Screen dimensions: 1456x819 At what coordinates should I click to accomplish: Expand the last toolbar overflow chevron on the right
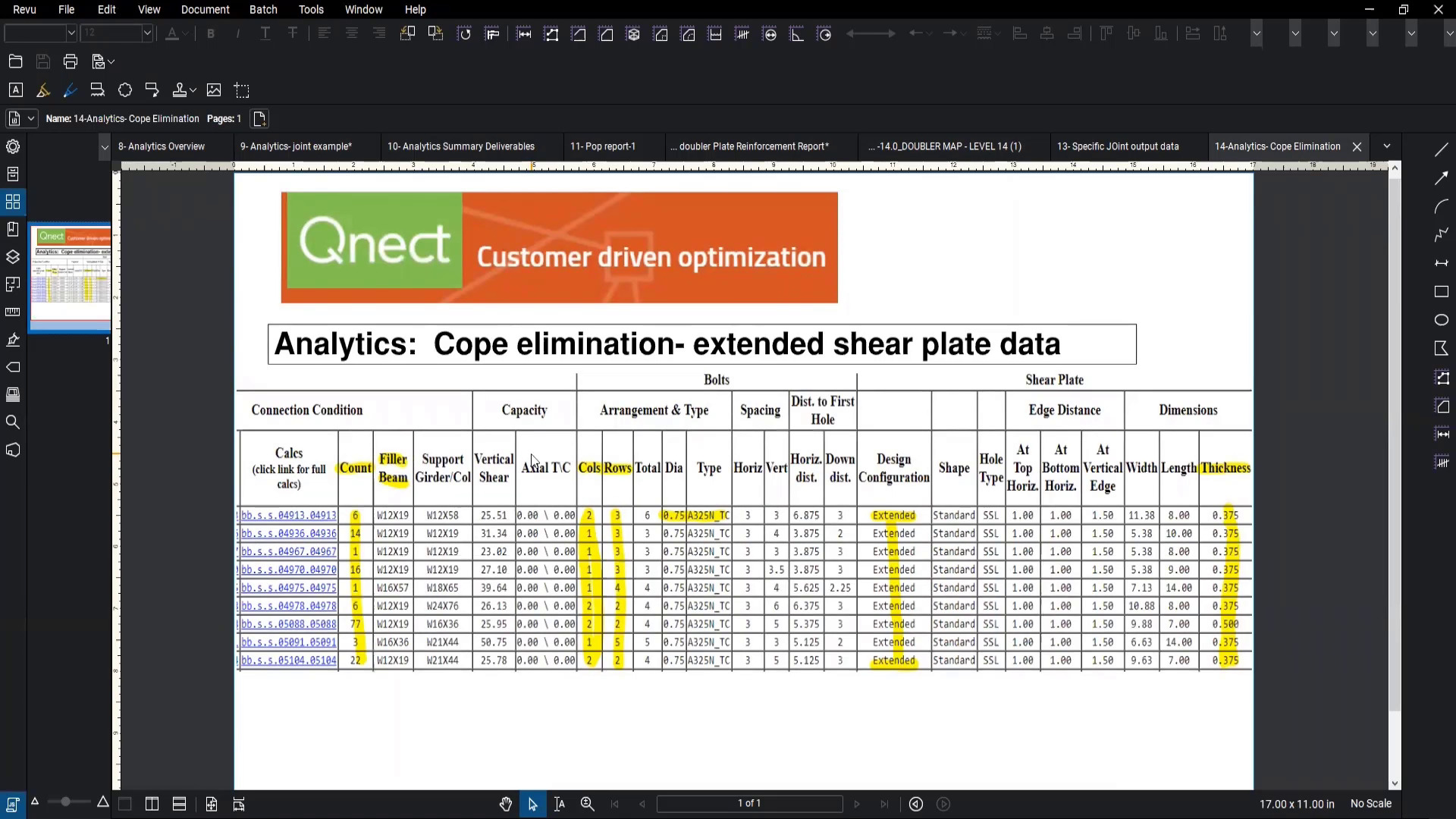click(x=1449, y=33)
